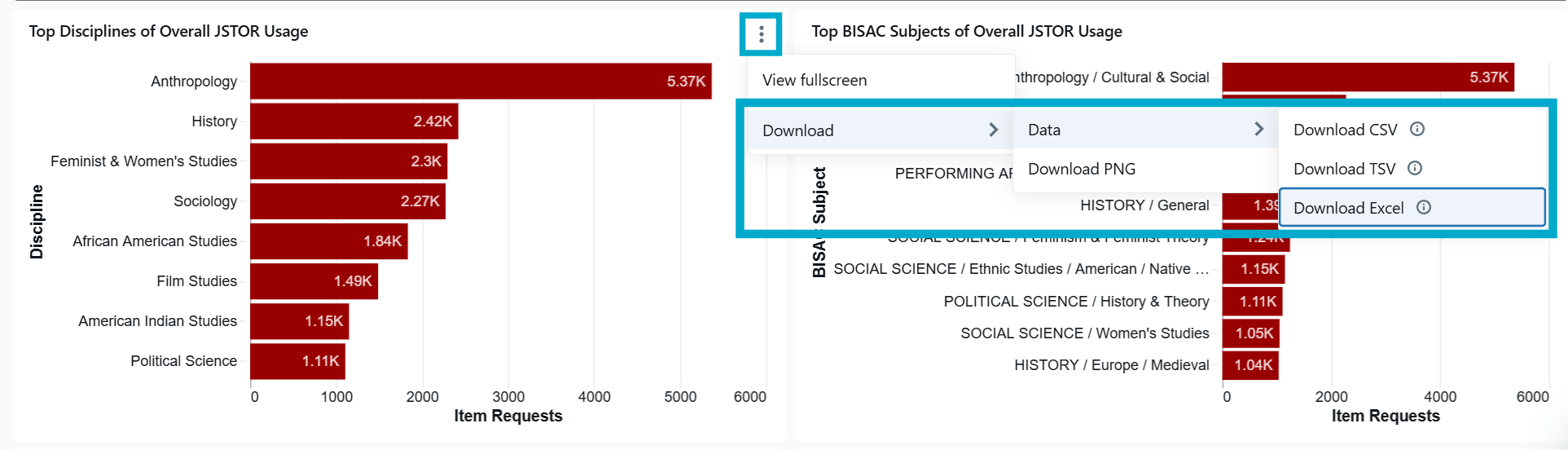The width and height of the screenshot is (1568, 450).
Task: Expand the Data submenu chevron
Action: coord(1258,129)
